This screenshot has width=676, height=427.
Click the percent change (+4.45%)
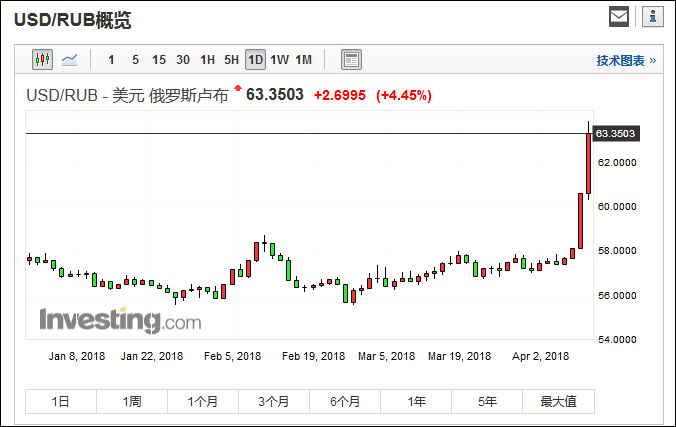pos(404,95)
